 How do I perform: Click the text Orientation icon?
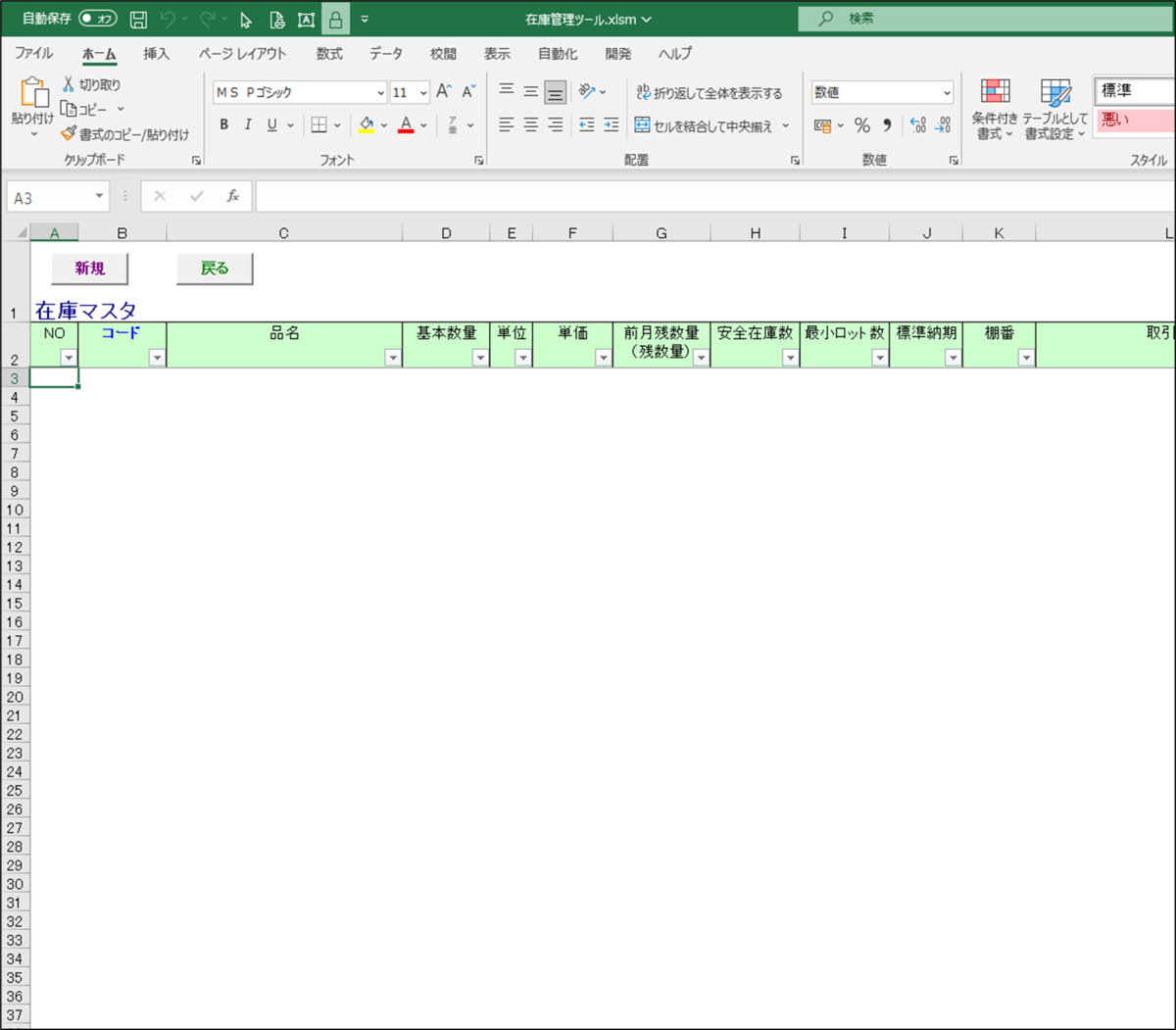point(586,91)
